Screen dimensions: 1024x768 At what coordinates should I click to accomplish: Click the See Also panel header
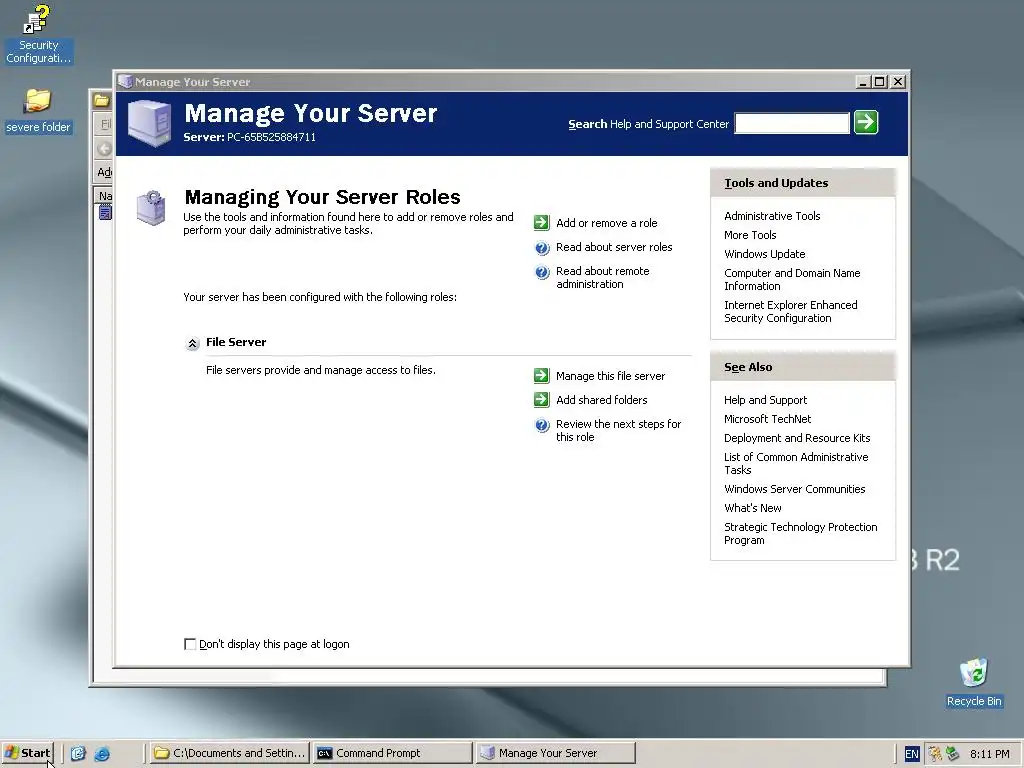tap(803, 367)
